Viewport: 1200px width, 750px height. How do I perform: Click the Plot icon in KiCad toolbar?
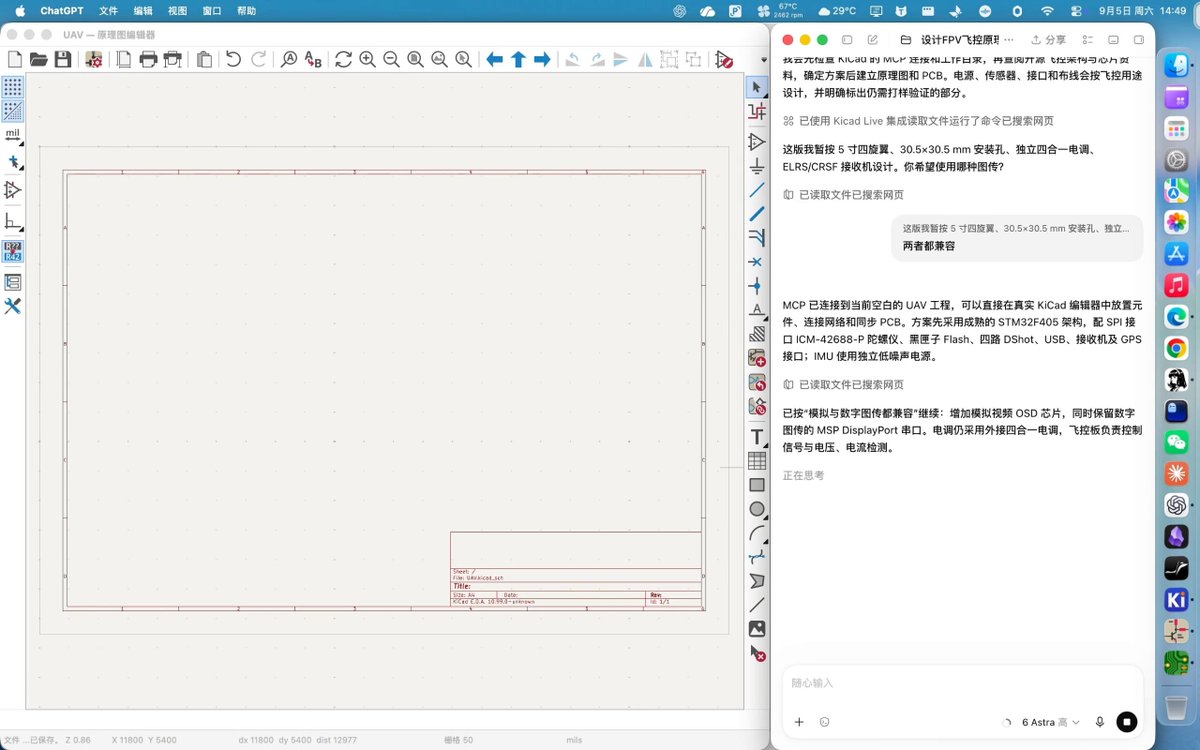tap(173, 60)
